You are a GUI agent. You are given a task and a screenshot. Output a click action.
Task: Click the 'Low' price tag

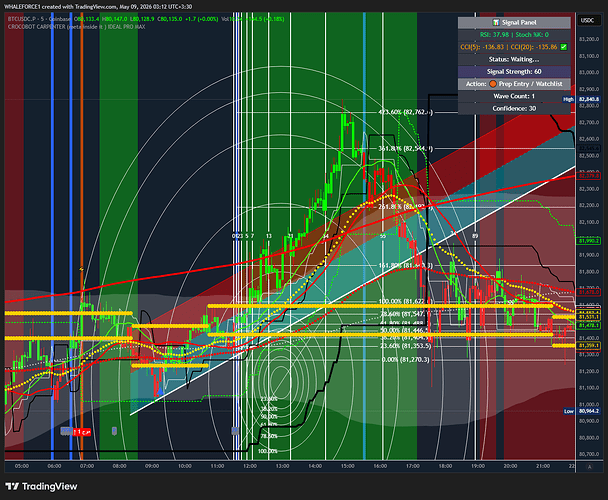pyautogui.click(x=569, y=411)
